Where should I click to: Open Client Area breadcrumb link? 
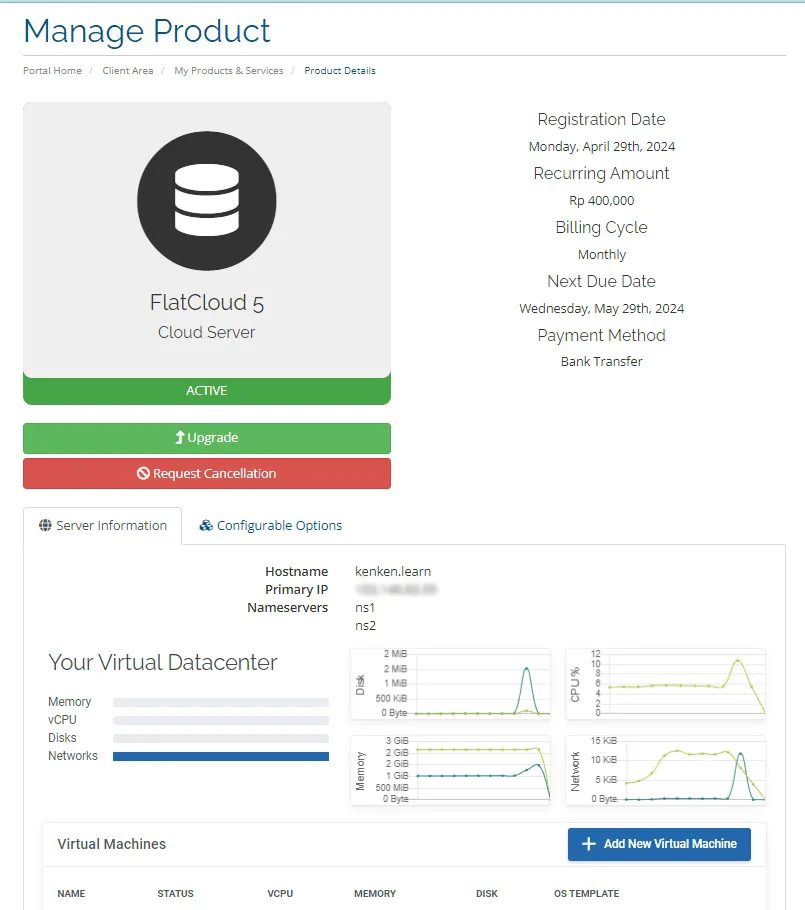128,71
